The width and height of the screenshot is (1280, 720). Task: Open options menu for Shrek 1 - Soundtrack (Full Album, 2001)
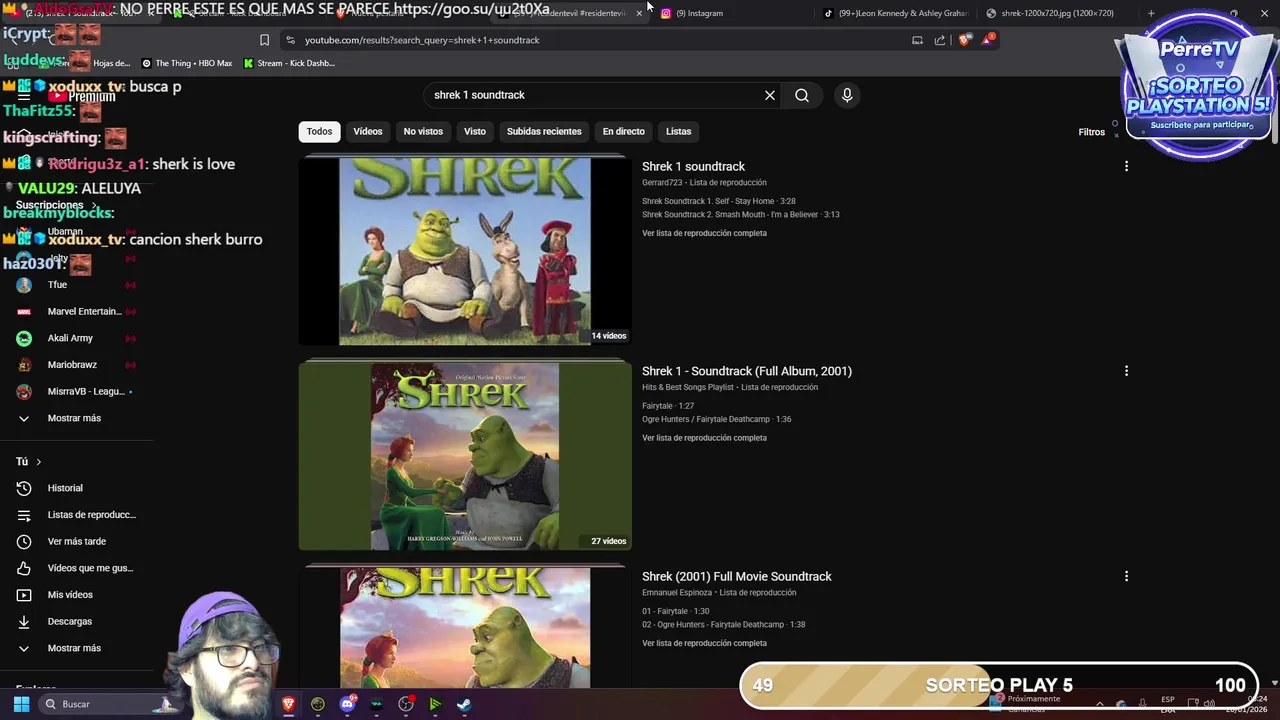click(1126, 371)
